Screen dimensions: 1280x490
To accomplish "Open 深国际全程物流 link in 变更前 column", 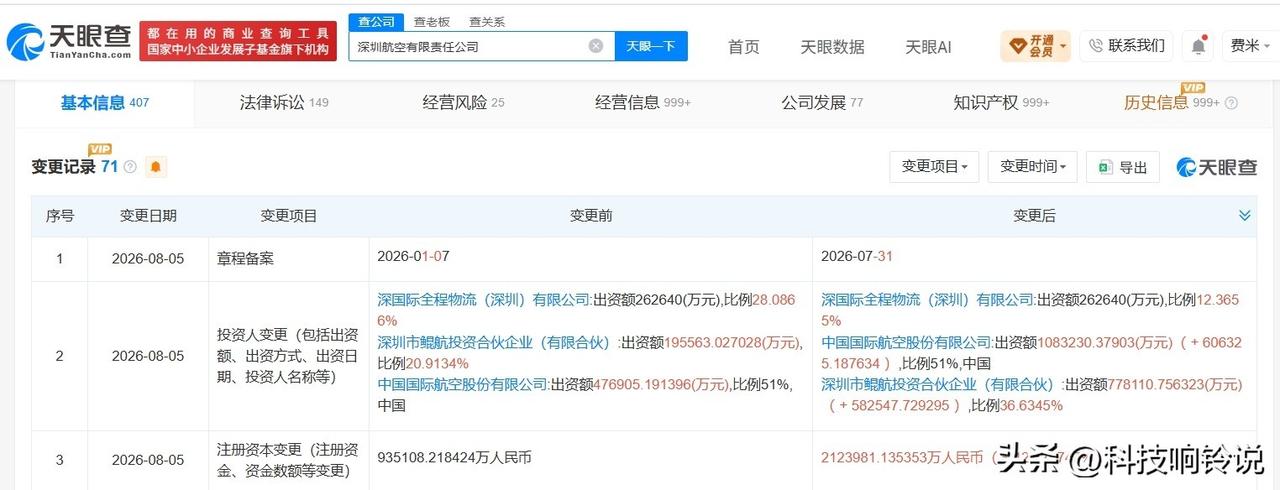I will pos(484,299).
